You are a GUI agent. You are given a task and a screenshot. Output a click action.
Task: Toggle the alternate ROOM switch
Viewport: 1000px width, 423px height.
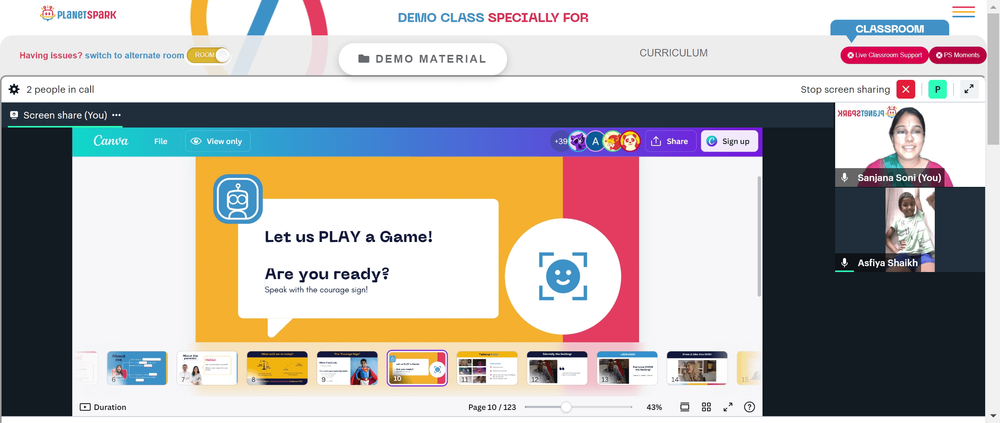click(x=209, y=55)
